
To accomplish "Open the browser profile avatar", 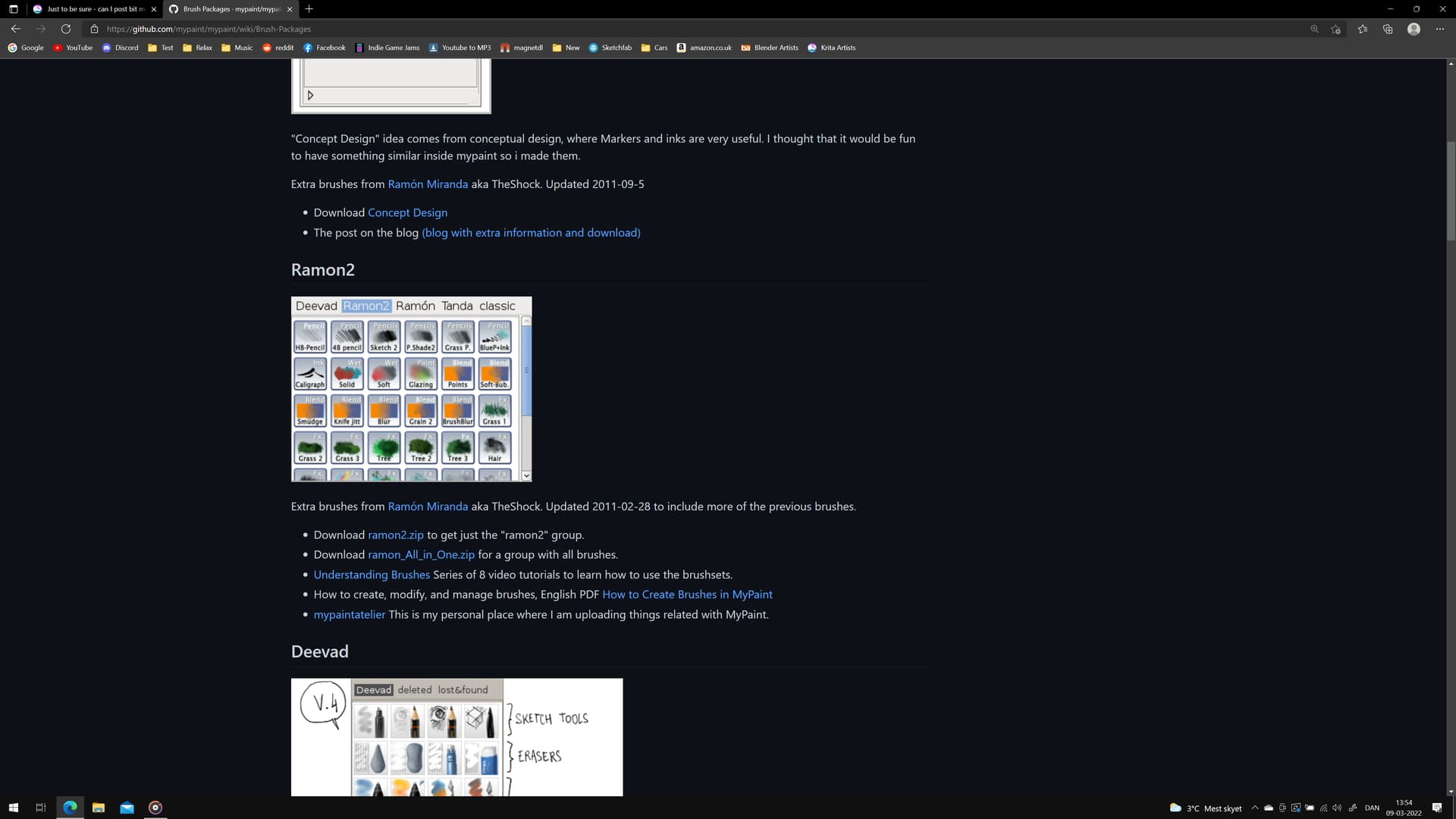I will [x=1414, y=29].
